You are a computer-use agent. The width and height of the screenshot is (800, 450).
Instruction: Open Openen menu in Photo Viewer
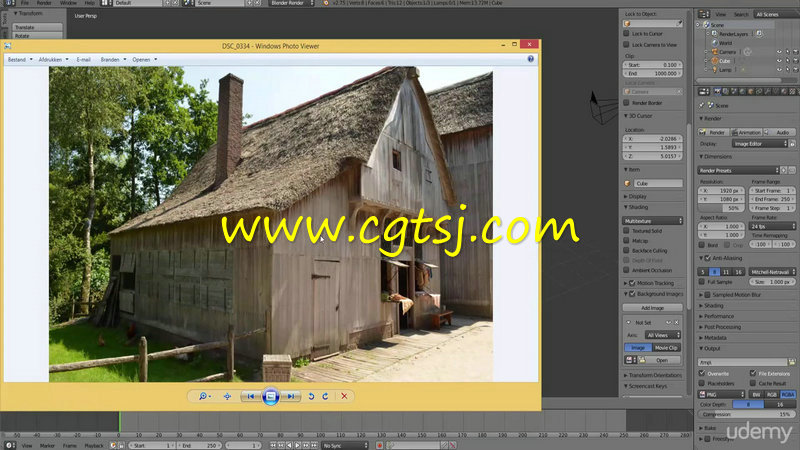144,60
